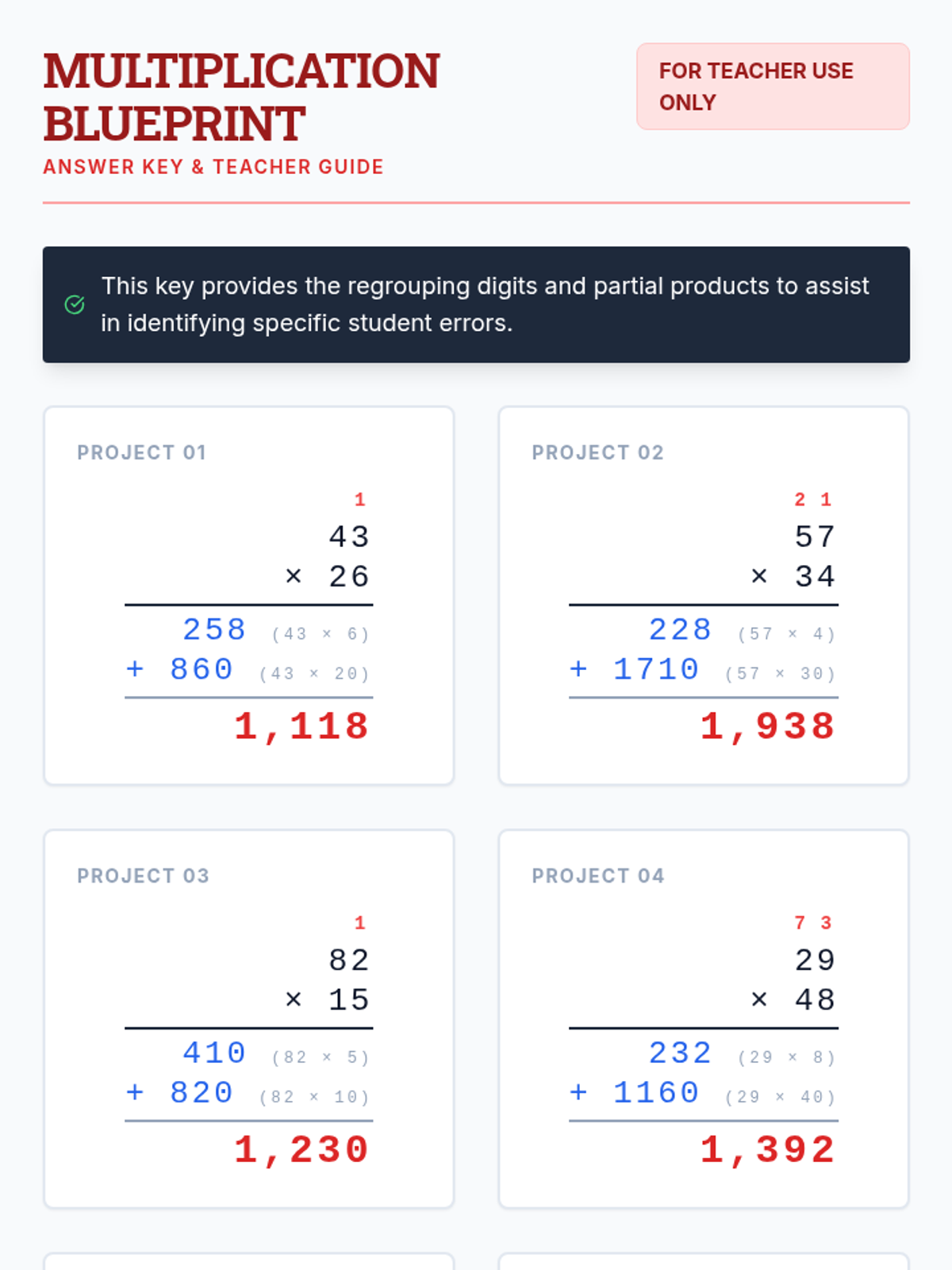Select the Project 03 label
Screen dimensions: 952x1270
point(144,876)
